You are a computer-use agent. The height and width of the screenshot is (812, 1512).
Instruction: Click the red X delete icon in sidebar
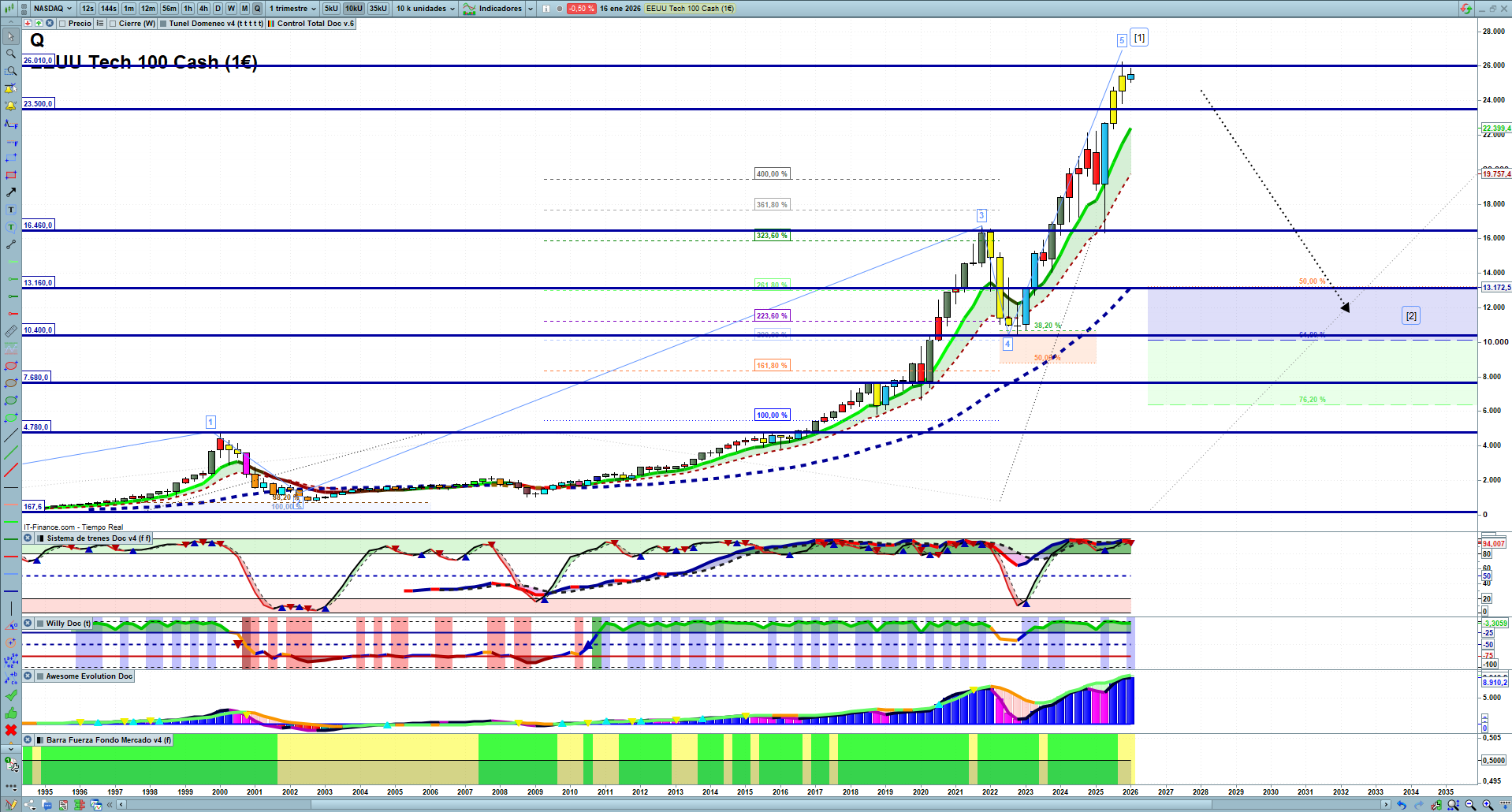pyautogui.click(x=11, y=730)
